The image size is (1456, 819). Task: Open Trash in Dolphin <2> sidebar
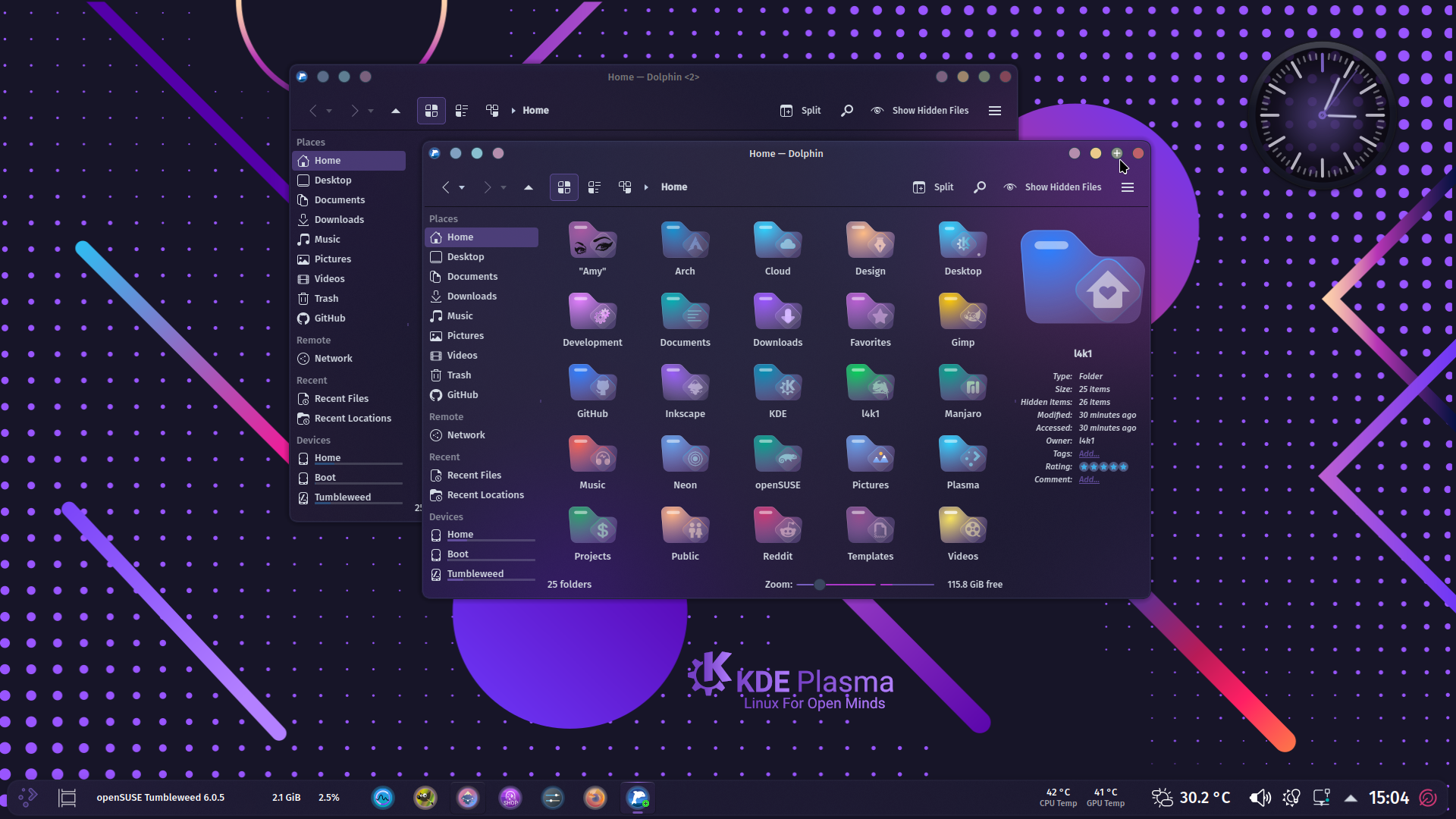click(349, 299)
